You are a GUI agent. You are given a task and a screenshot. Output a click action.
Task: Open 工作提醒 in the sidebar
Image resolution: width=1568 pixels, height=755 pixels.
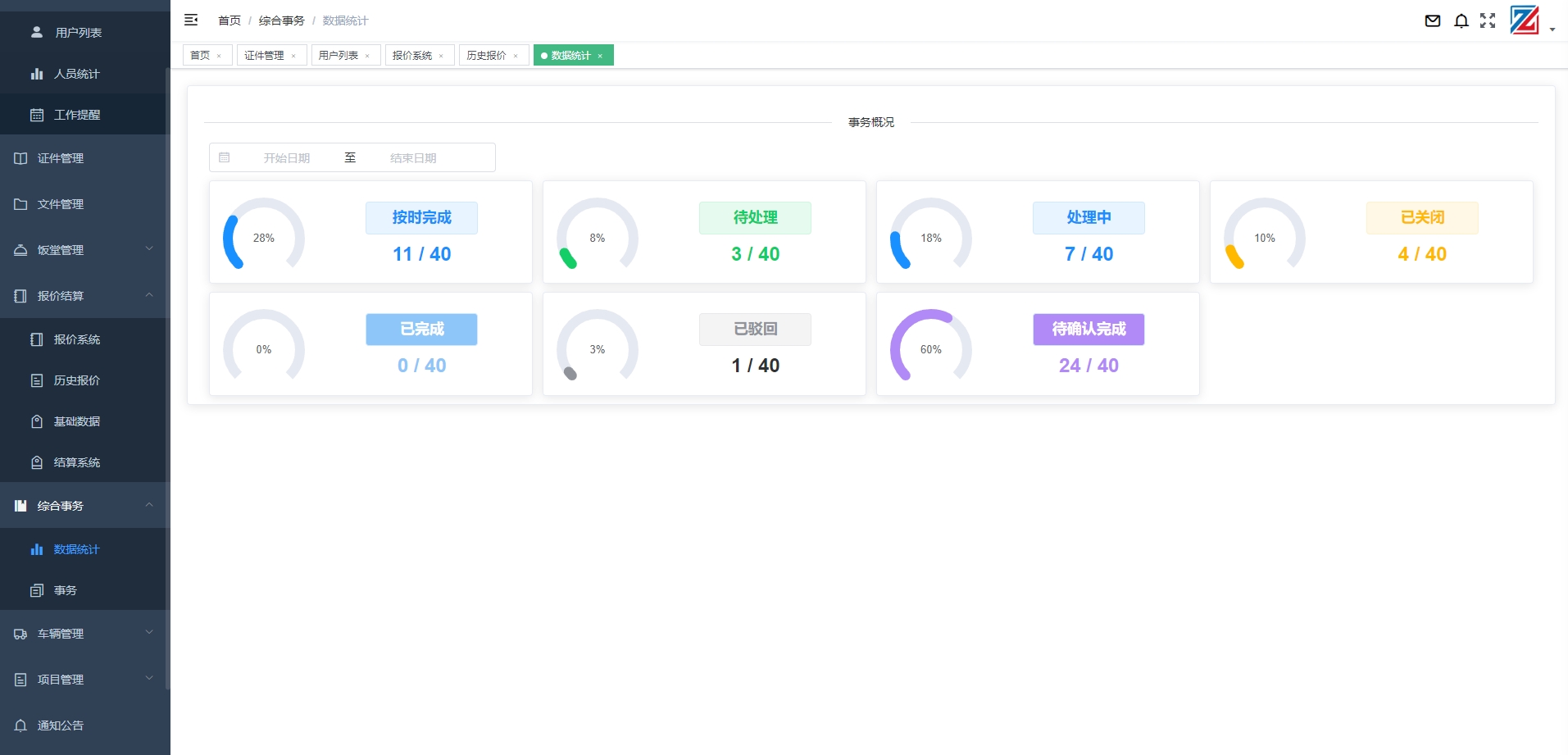83,114
